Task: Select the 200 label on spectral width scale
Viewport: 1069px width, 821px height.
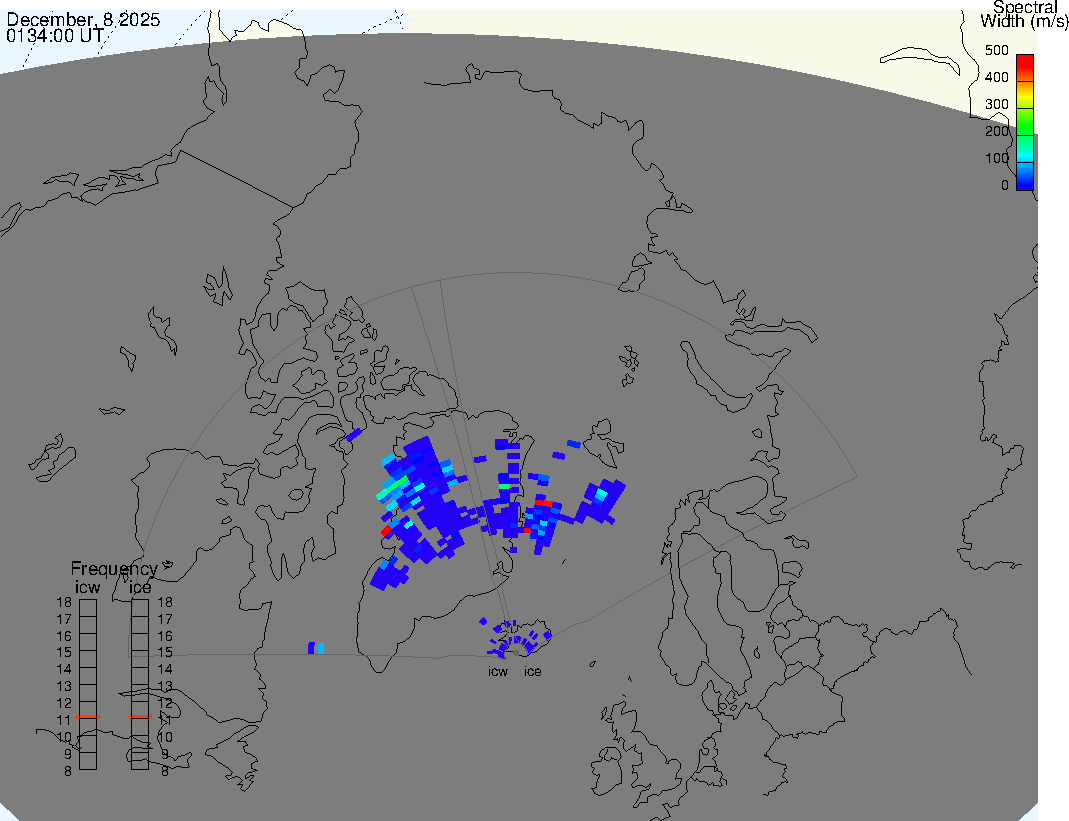Action: point(997,131)
